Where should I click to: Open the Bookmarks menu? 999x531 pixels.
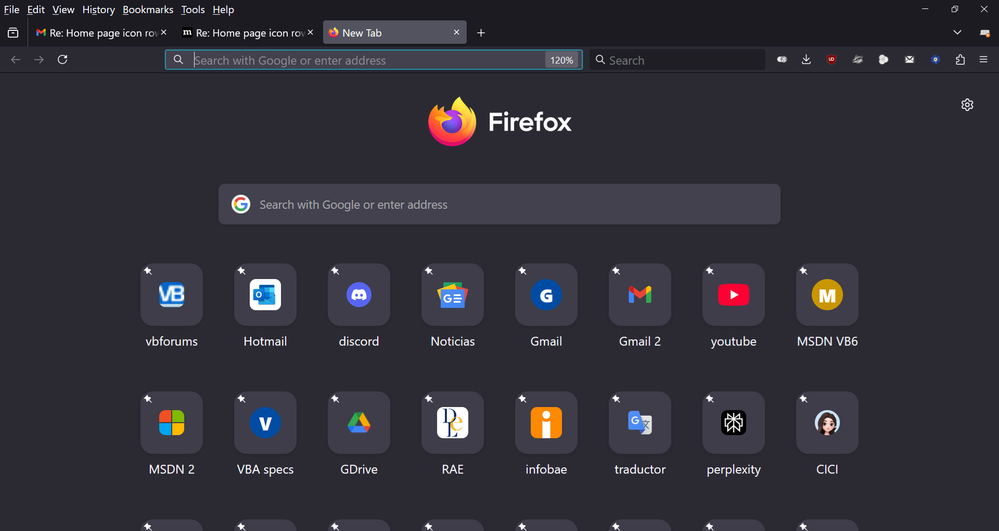point(148,10)
